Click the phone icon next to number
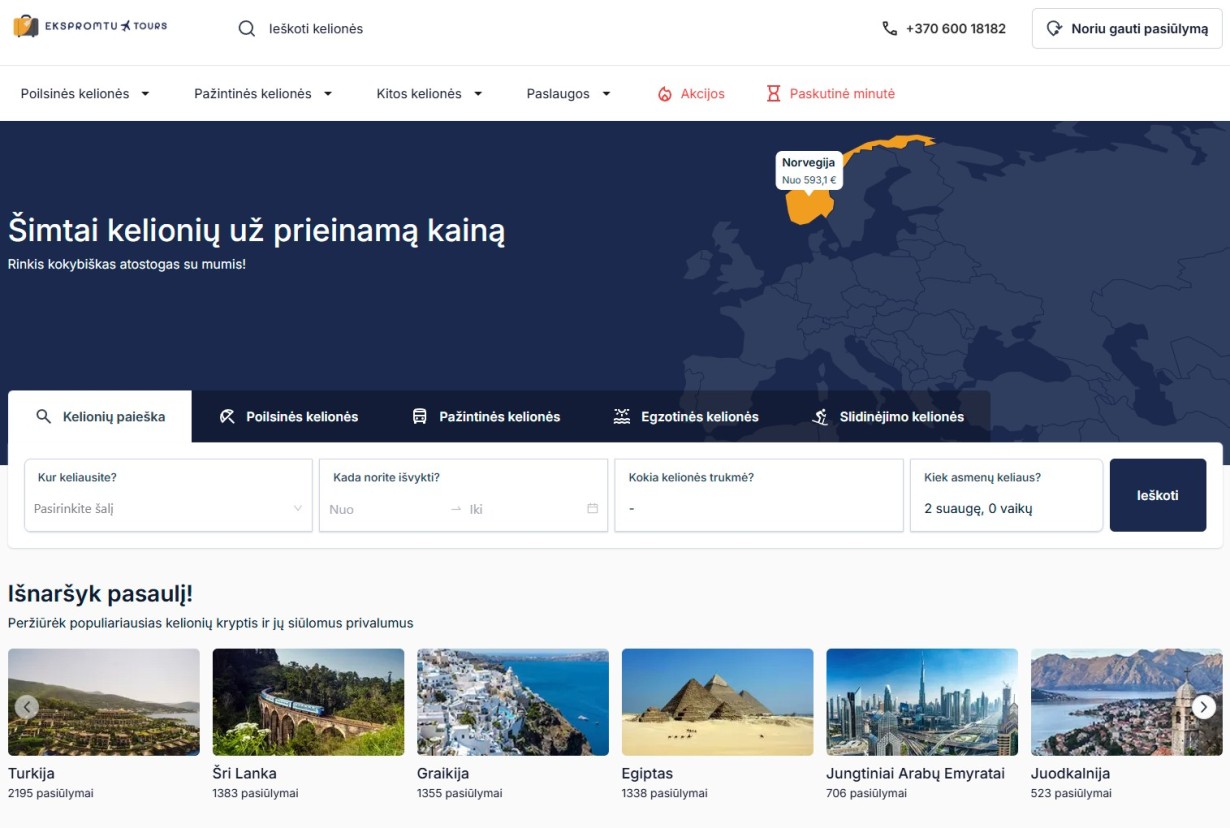The height and width of the screenshot is (828, 1230). tap(889, 29)
